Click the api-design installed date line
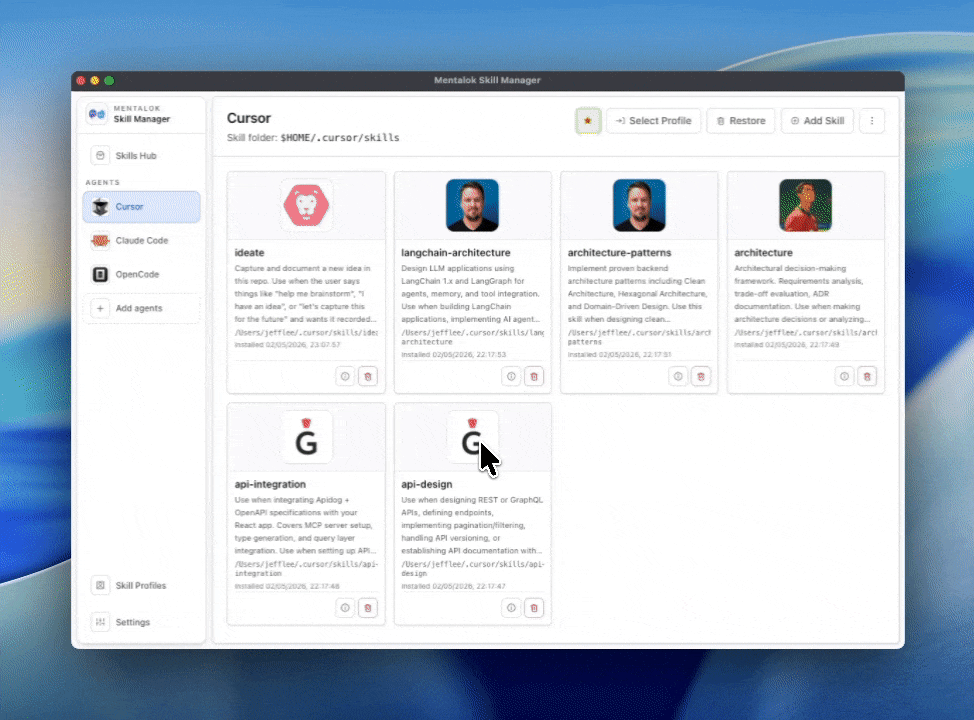Screen dimensions: 974x720 tap(453, 586)
